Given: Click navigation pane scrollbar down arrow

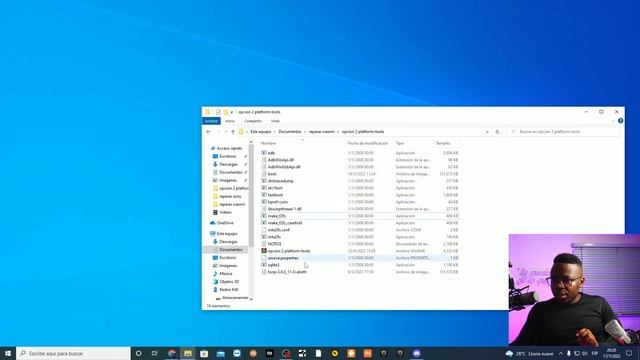Looking at the screenshot, I should tap(251, 299).
